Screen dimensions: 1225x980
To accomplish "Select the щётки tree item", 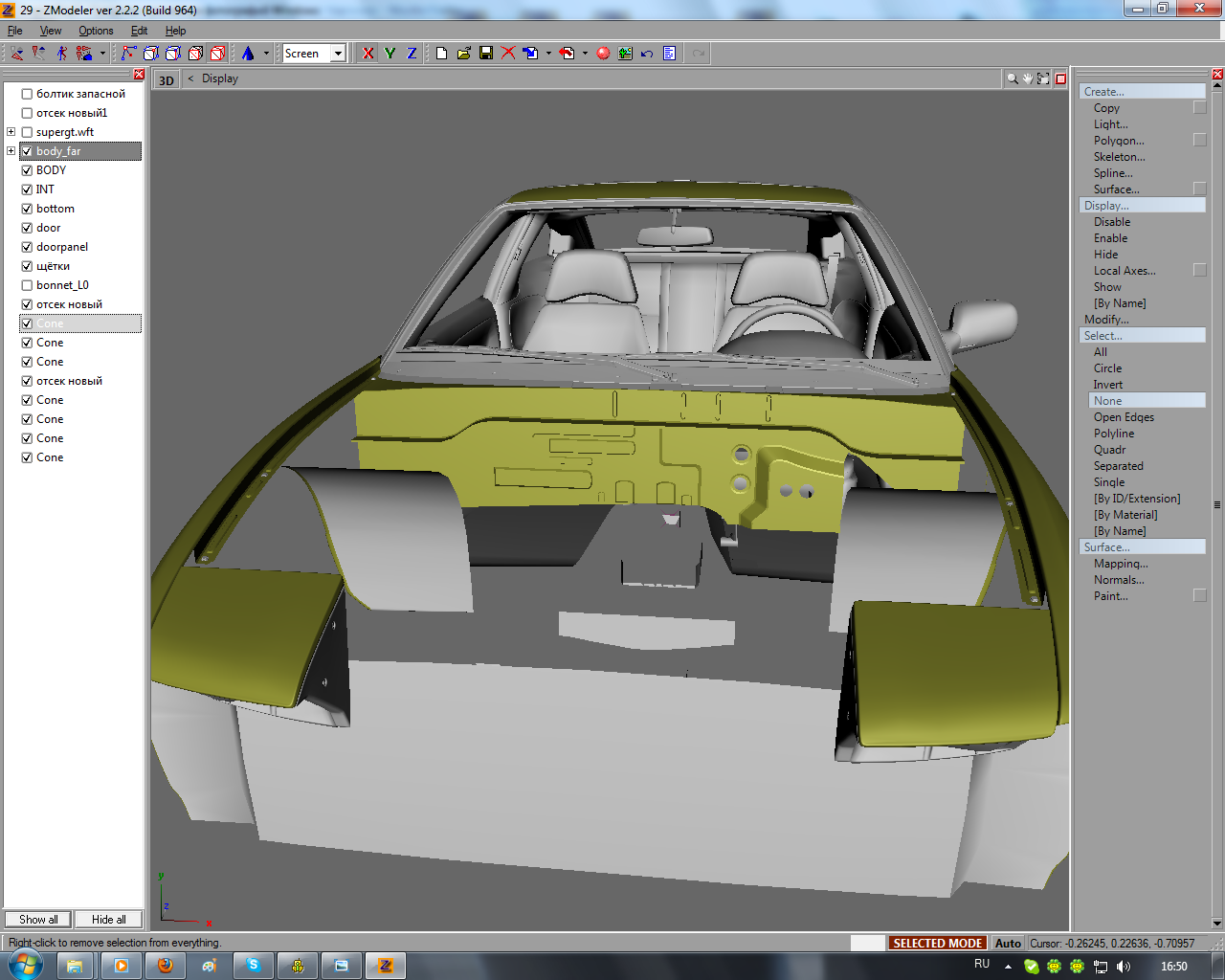I will pyautogui.click(x=53, y=266).
